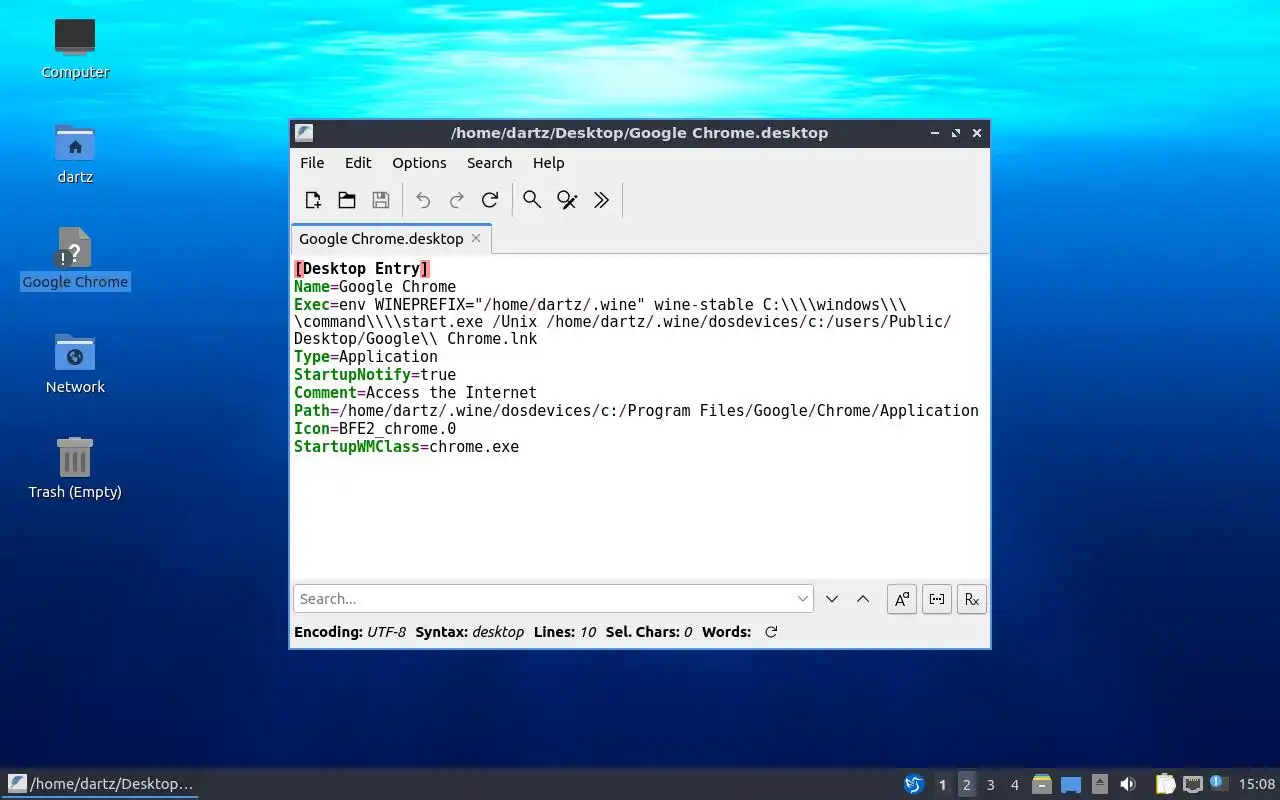Viewport: 1280px width, 800px height.
Task: Close the Google Chrome.desktop tab
Action: (476, 238)
